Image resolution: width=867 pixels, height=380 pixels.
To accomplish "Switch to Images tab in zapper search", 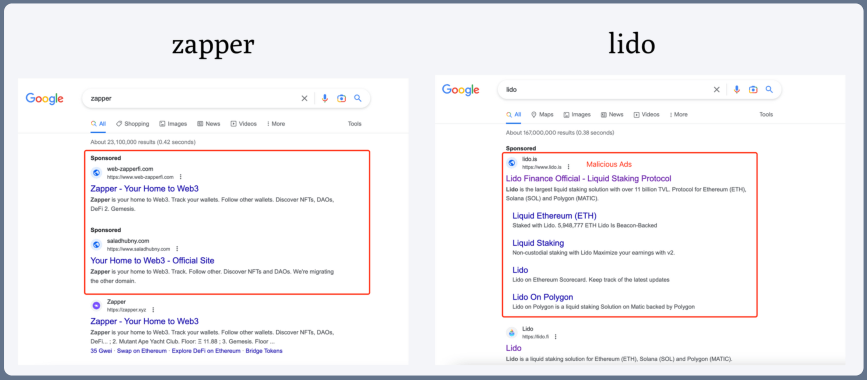I will 173,124.
